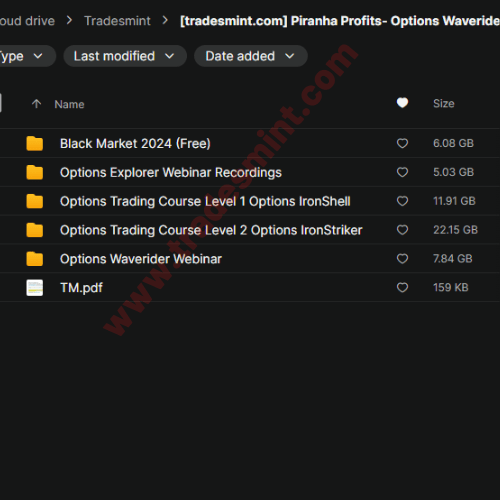The height and width of the screenshot is (500, 500).
Task: Sort by the favourites heart column header
Action: [402, 103]
